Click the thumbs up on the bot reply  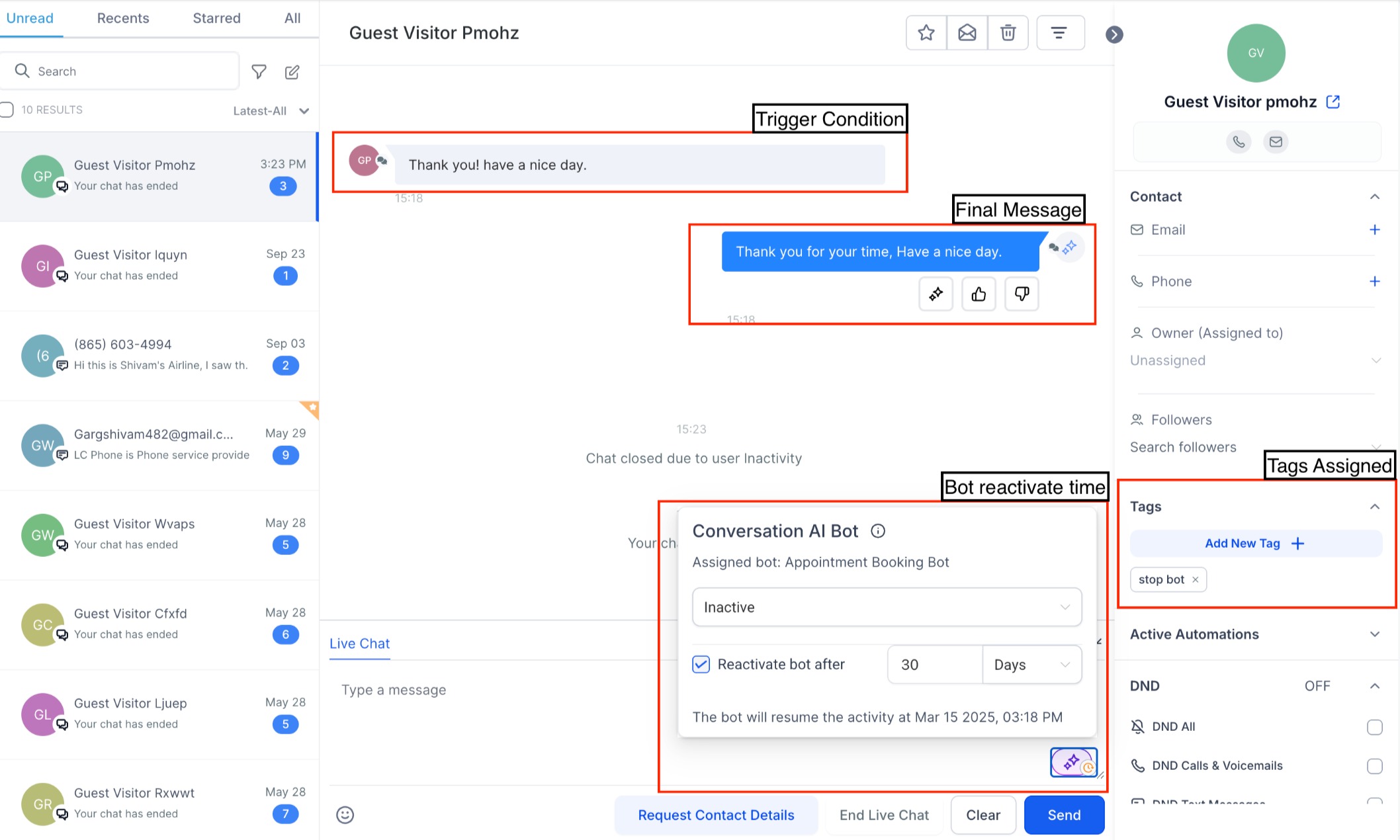pyautogui.click(x=979, y=294)
